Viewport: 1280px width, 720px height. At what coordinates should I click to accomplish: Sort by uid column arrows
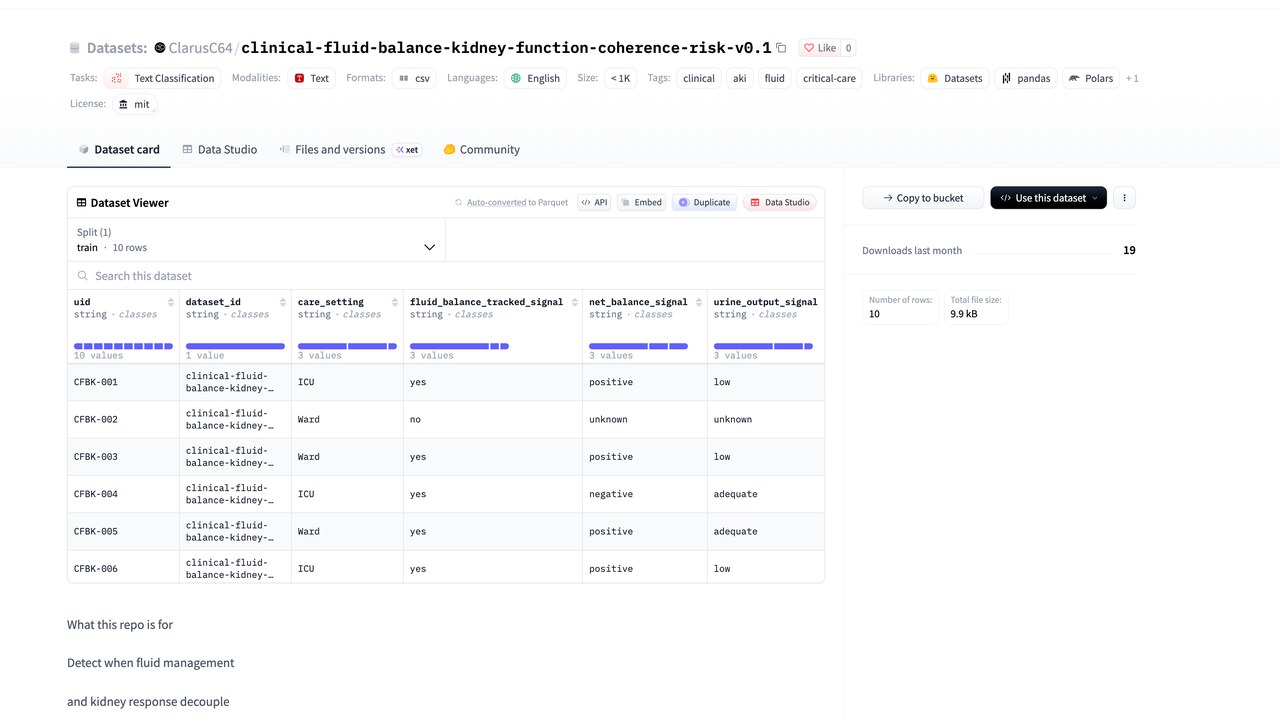(171, 302)
